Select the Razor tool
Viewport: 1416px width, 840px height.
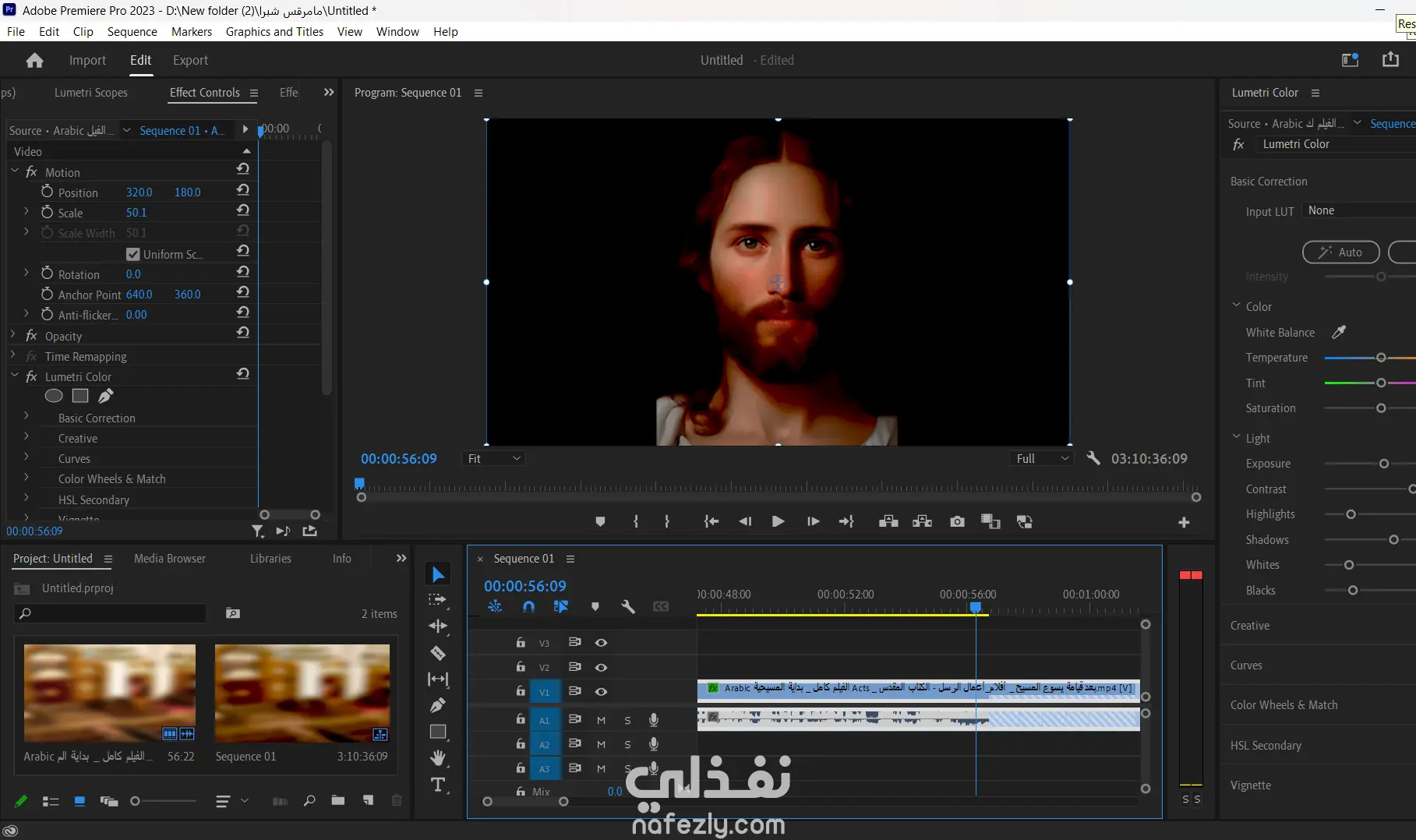[x=438, y=653]
